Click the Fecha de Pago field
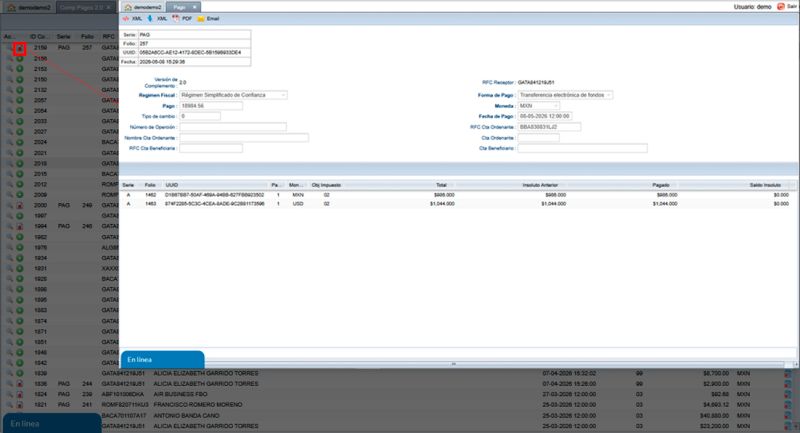The width and height of the screenshot is (800, 433). tap(544, 116)
